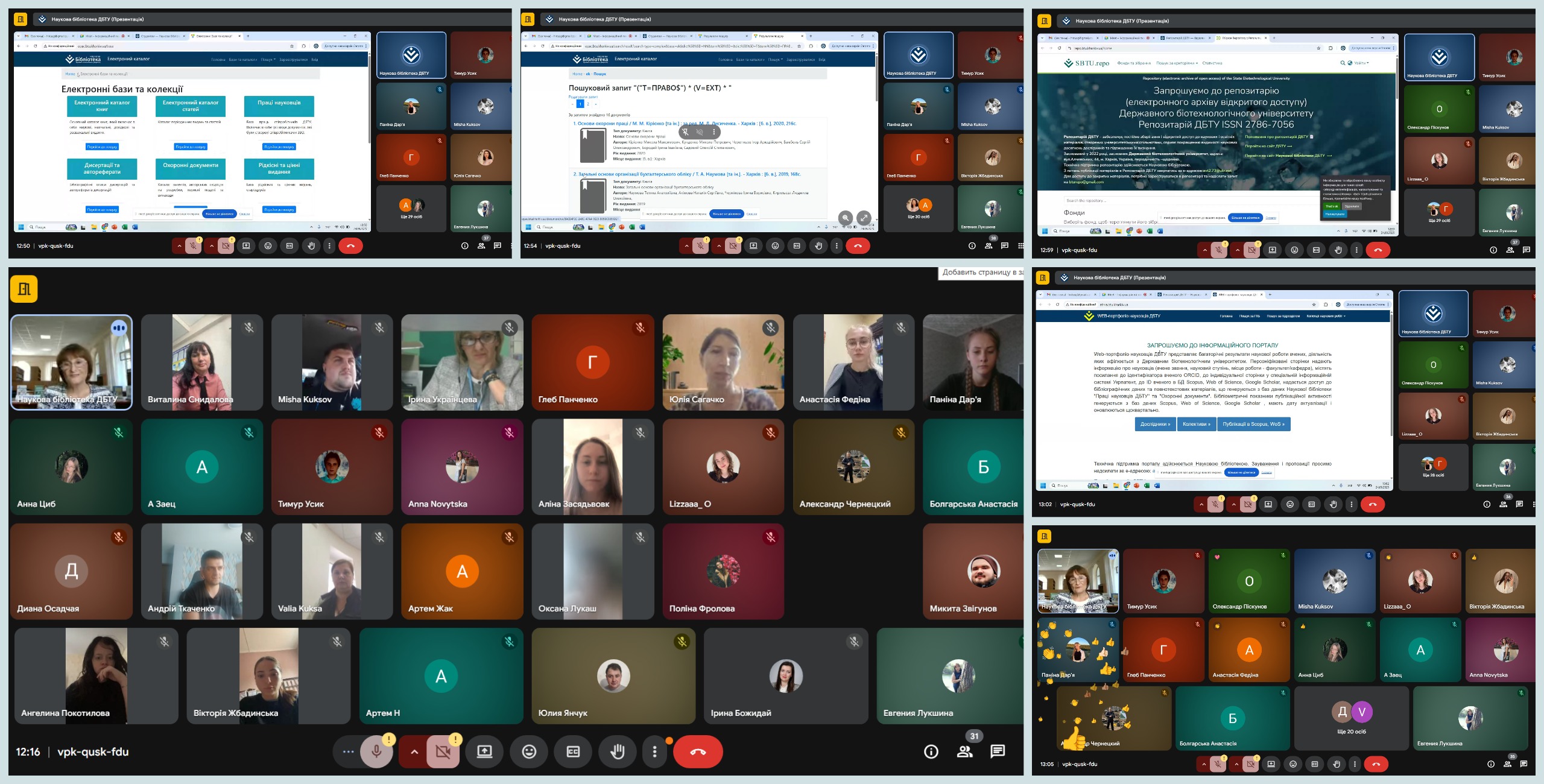Click 'Дослідники' button on the WEB-portfolio page

1154,424
